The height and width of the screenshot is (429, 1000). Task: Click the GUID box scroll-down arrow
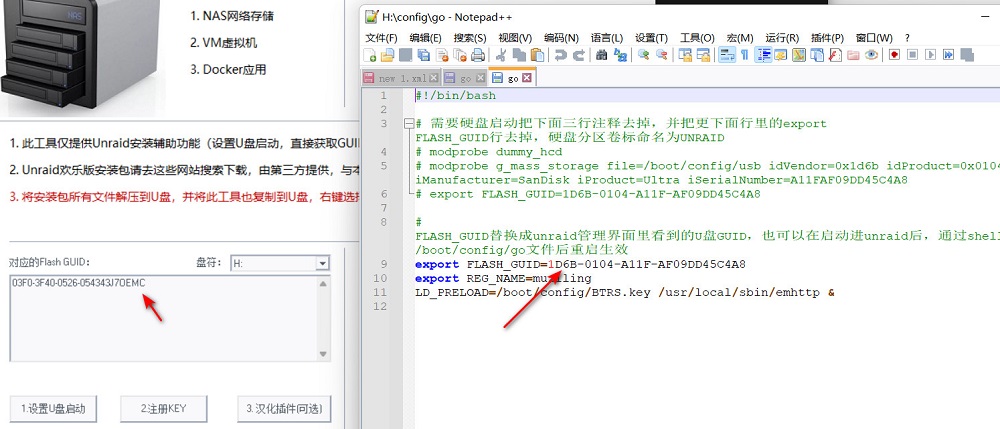pyautogui.click(x=323, y=354)
